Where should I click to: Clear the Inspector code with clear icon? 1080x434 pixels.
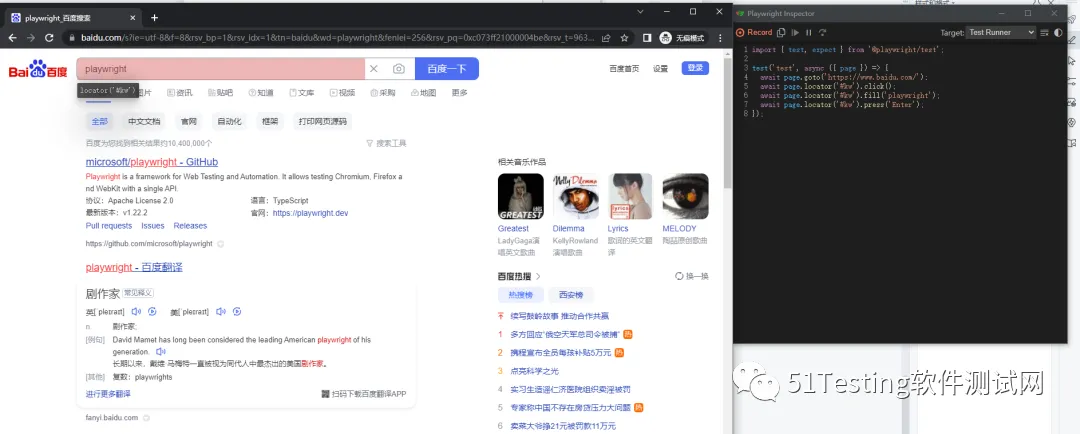tap(1045, 32)
